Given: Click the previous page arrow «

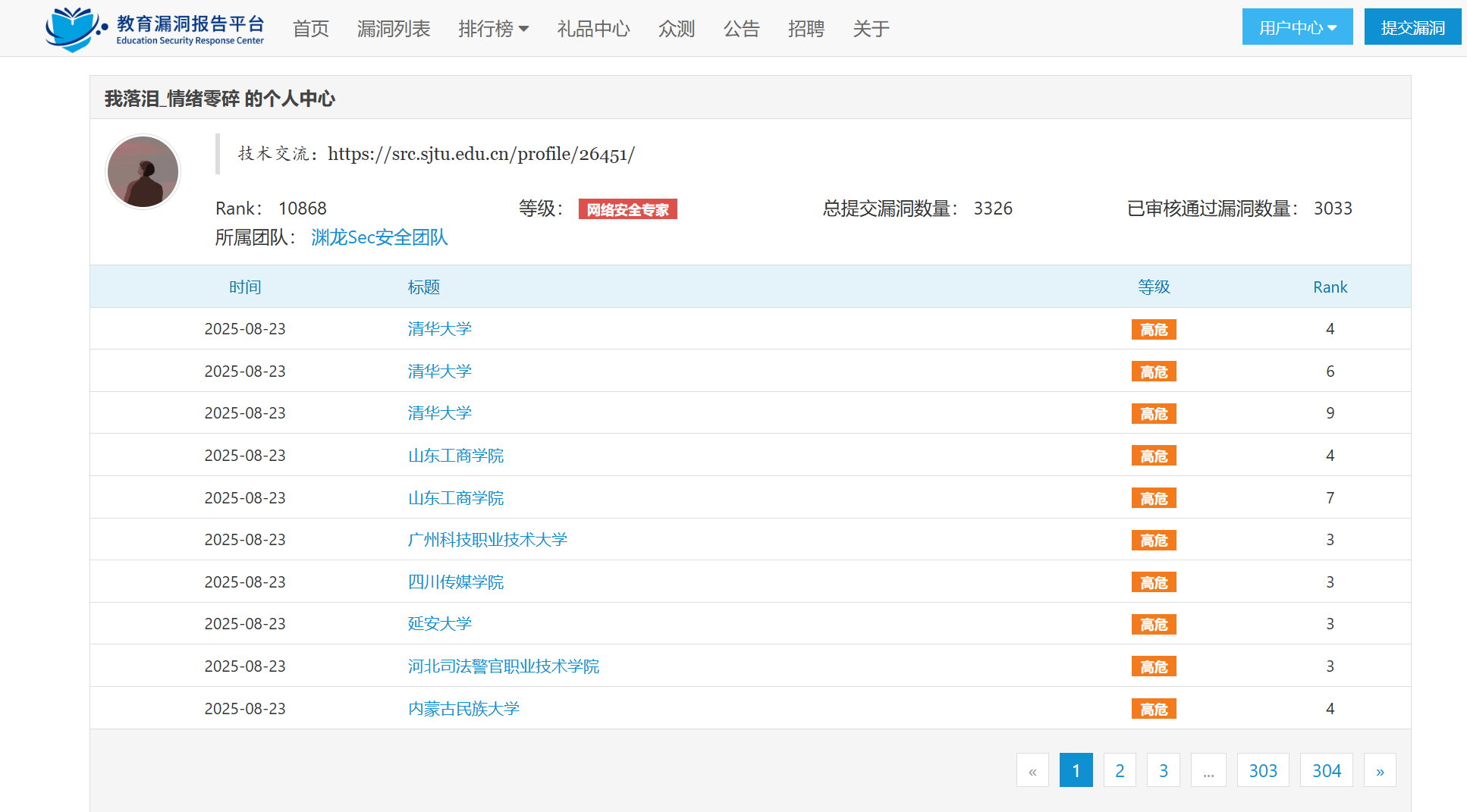Looking at the screenshot, I should [x=1032, y=771].
